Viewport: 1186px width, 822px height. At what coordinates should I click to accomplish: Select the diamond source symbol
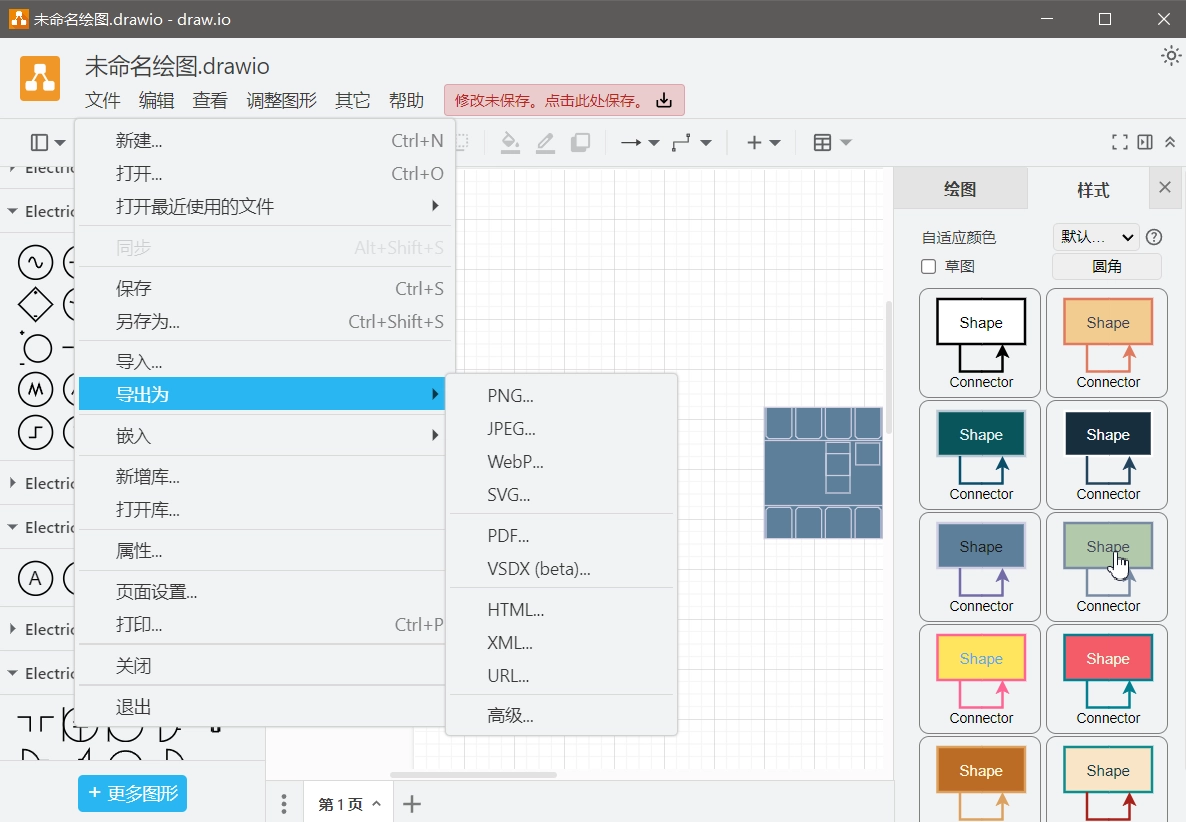click(36, 305)
